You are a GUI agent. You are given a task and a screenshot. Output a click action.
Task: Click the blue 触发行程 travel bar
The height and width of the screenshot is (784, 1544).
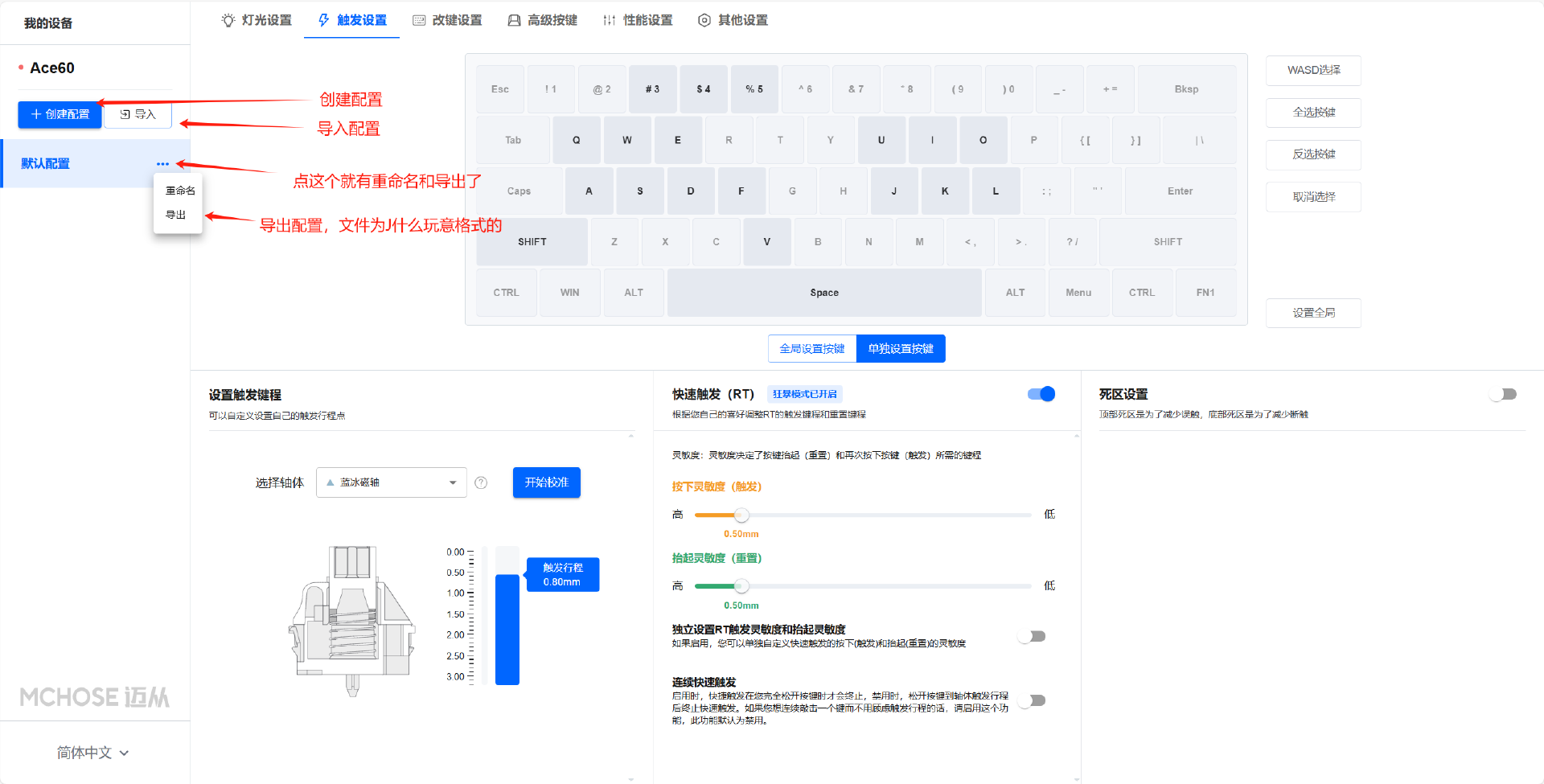click(507, 630)
